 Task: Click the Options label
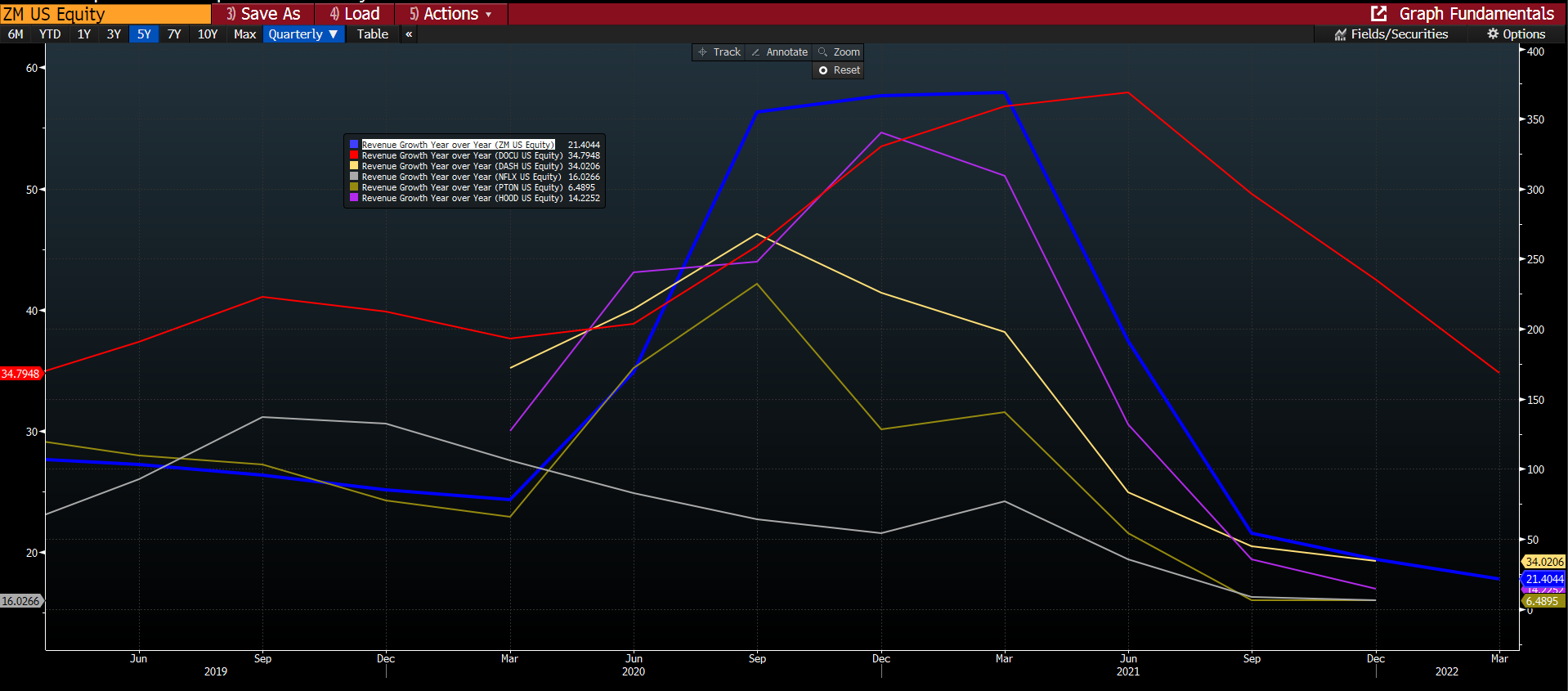pyautogui.click(x=1524, y=34)
